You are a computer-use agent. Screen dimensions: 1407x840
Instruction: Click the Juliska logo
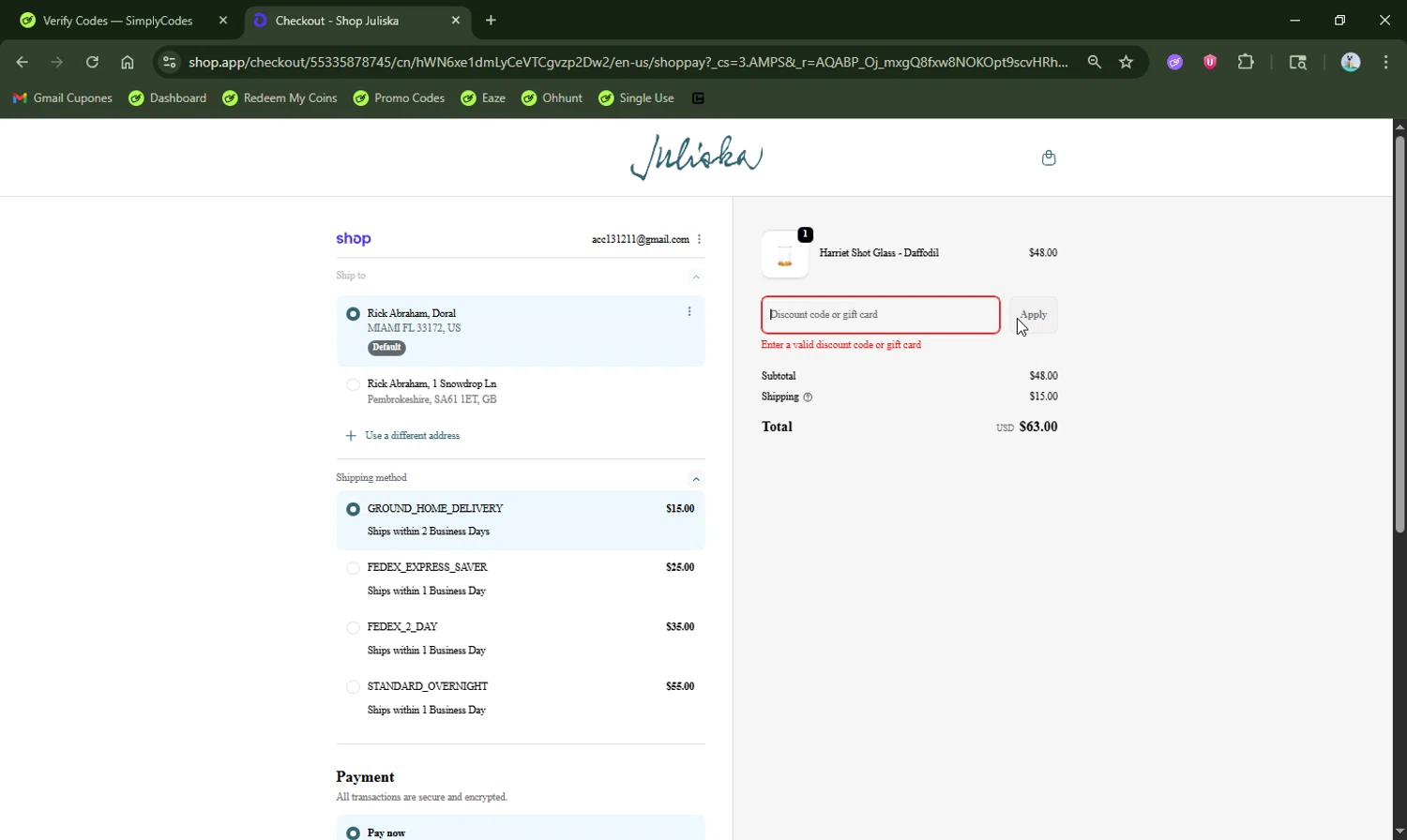[x=696, y=157]
